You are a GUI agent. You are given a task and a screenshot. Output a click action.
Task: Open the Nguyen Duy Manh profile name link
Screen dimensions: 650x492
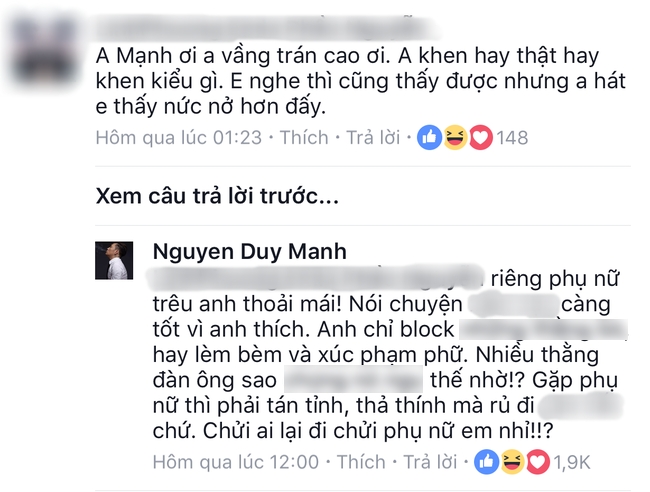coord(250,252)
